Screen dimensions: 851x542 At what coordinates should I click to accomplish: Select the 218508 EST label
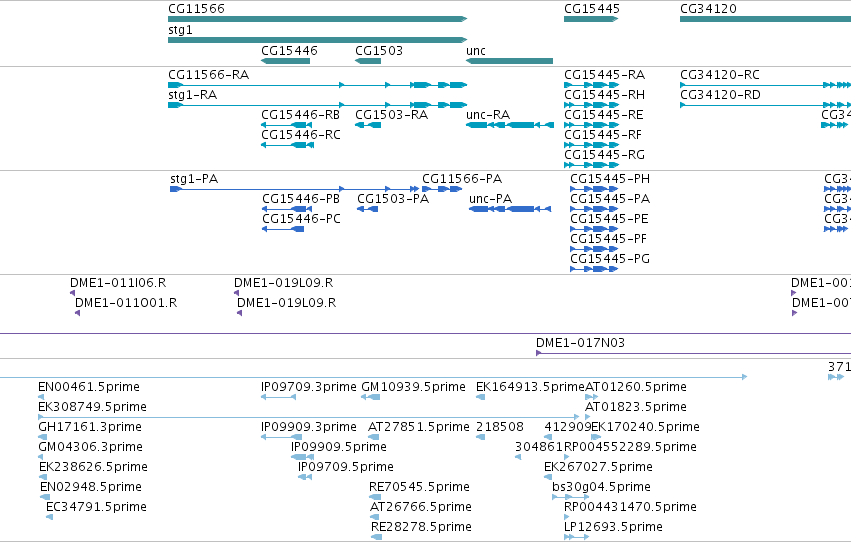point(500,428)
